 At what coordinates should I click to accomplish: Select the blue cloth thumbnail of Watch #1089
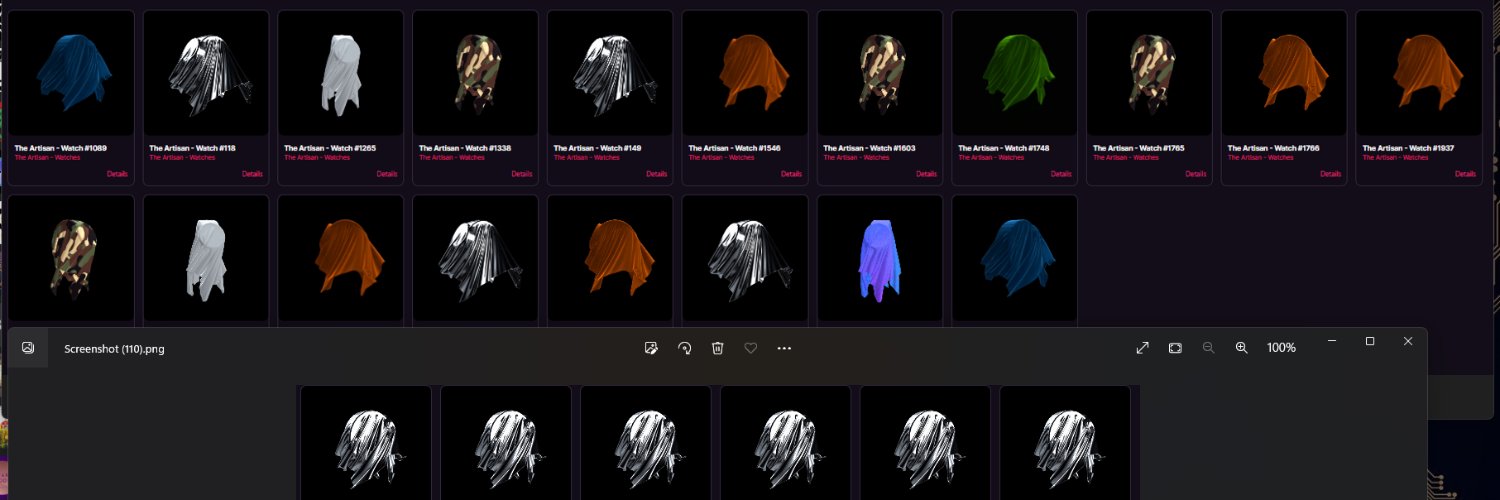72,73
